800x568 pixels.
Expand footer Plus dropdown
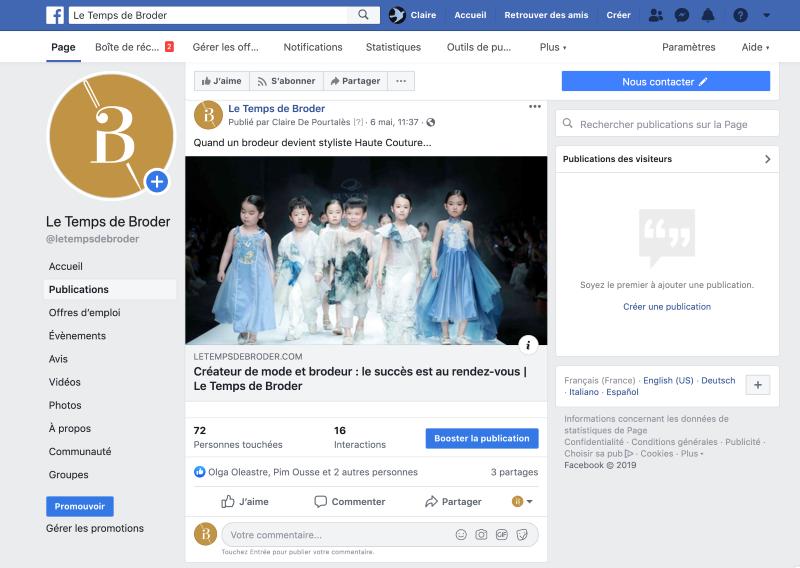tap(692, 454)
